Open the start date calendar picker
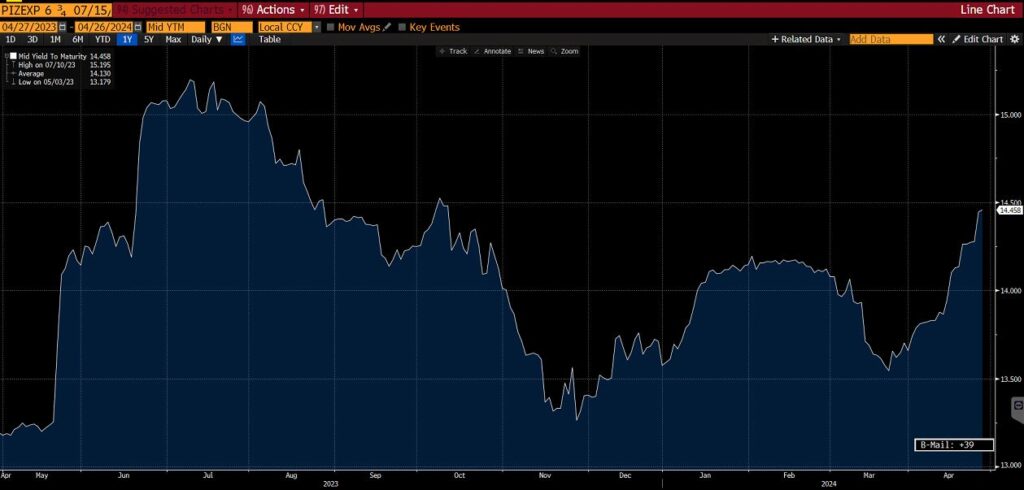The width and height of the screenshot is (1024, 490). pos(64,26)
